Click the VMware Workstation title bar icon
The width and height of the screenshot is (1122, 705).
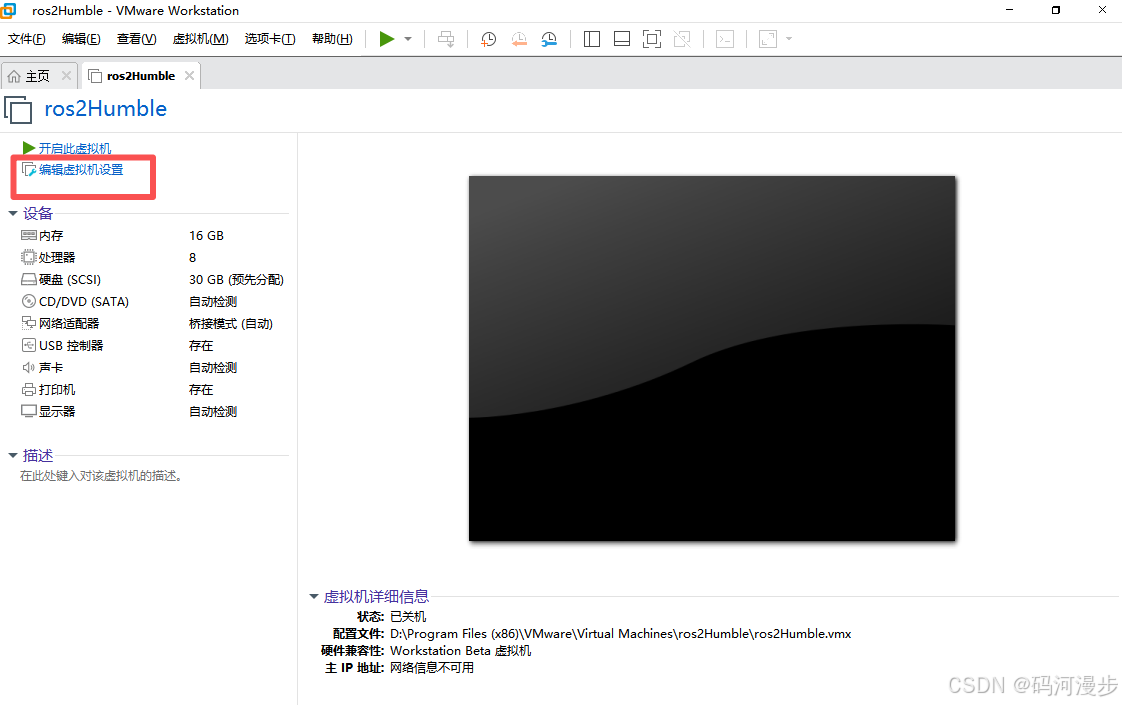coord(8,10)
